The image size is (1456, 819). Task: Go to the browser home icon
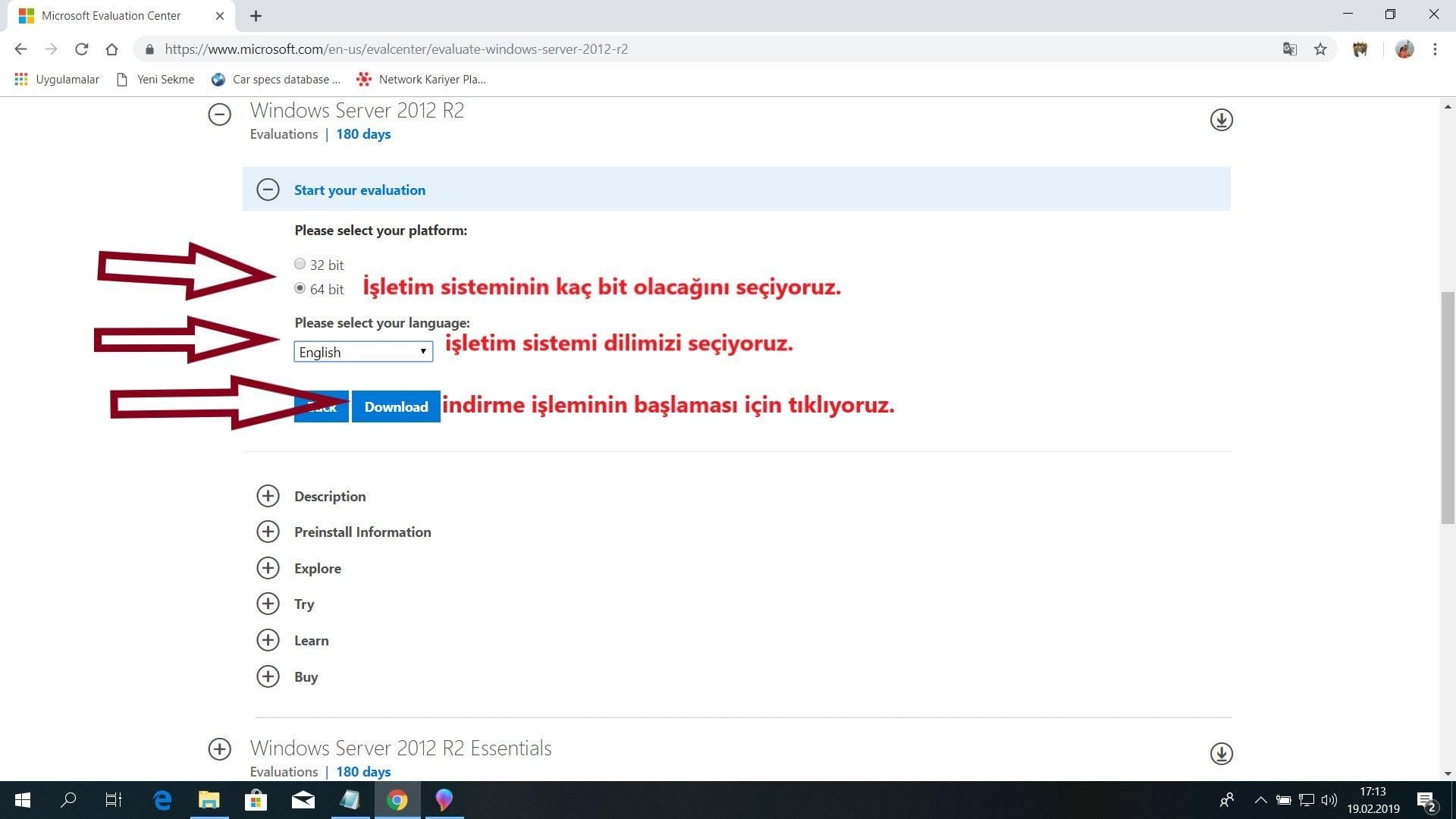[x=111, y=49]
